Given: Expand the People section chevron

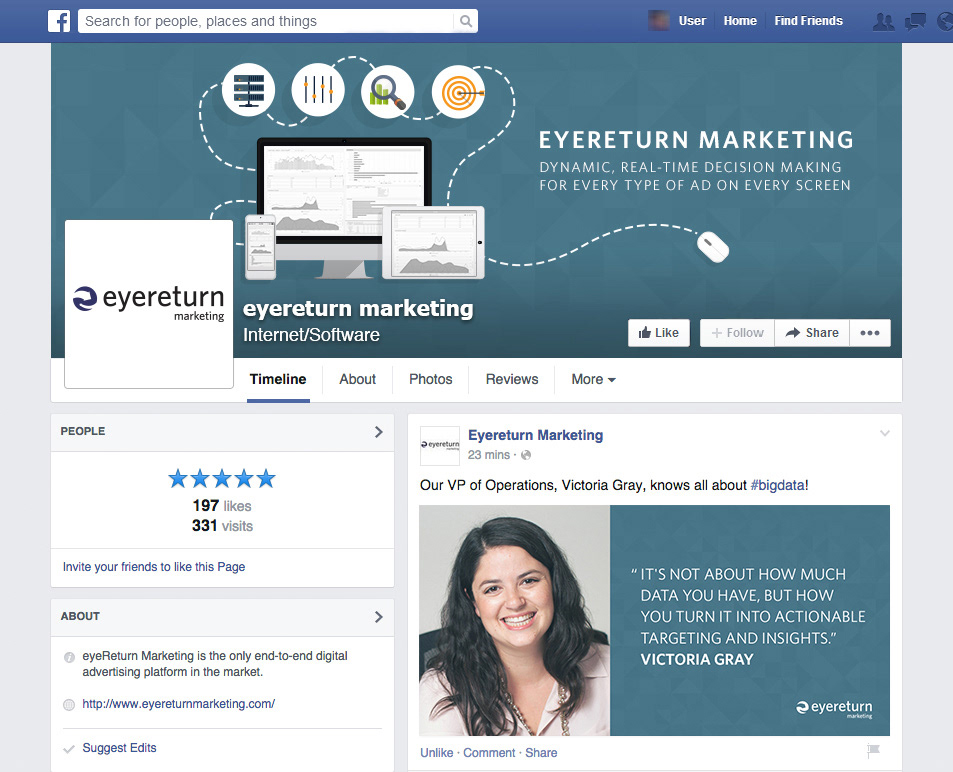Looking at the screenshot, I should click(379, 432).
